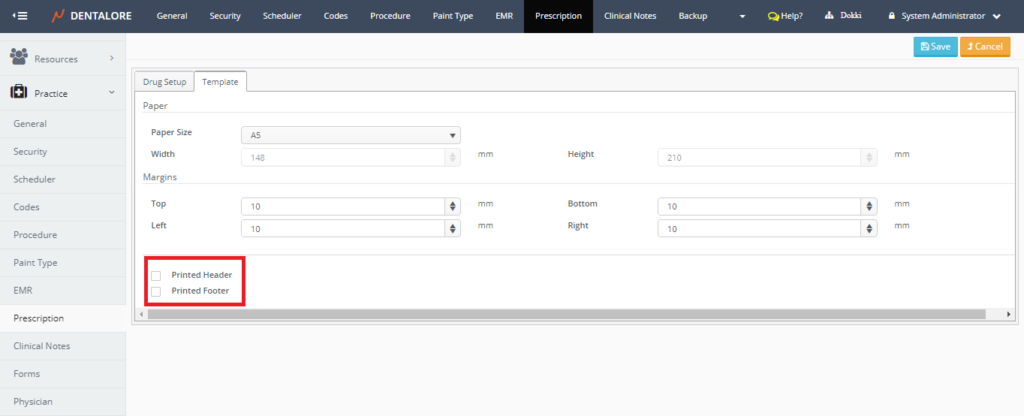Viewport: 1024px width, 416px height.
Task: Toggle the sidebar collapse menu icon
Action: [x=19, y=16]
